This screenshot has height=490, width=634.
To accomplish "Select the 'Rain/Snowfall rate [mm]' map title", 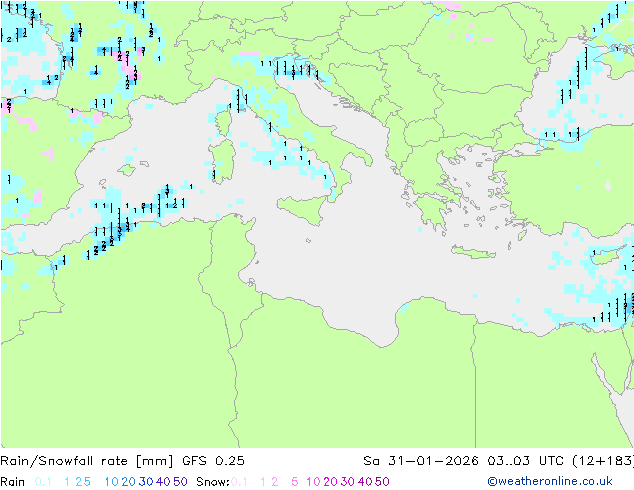I will (x=87, y=460).
